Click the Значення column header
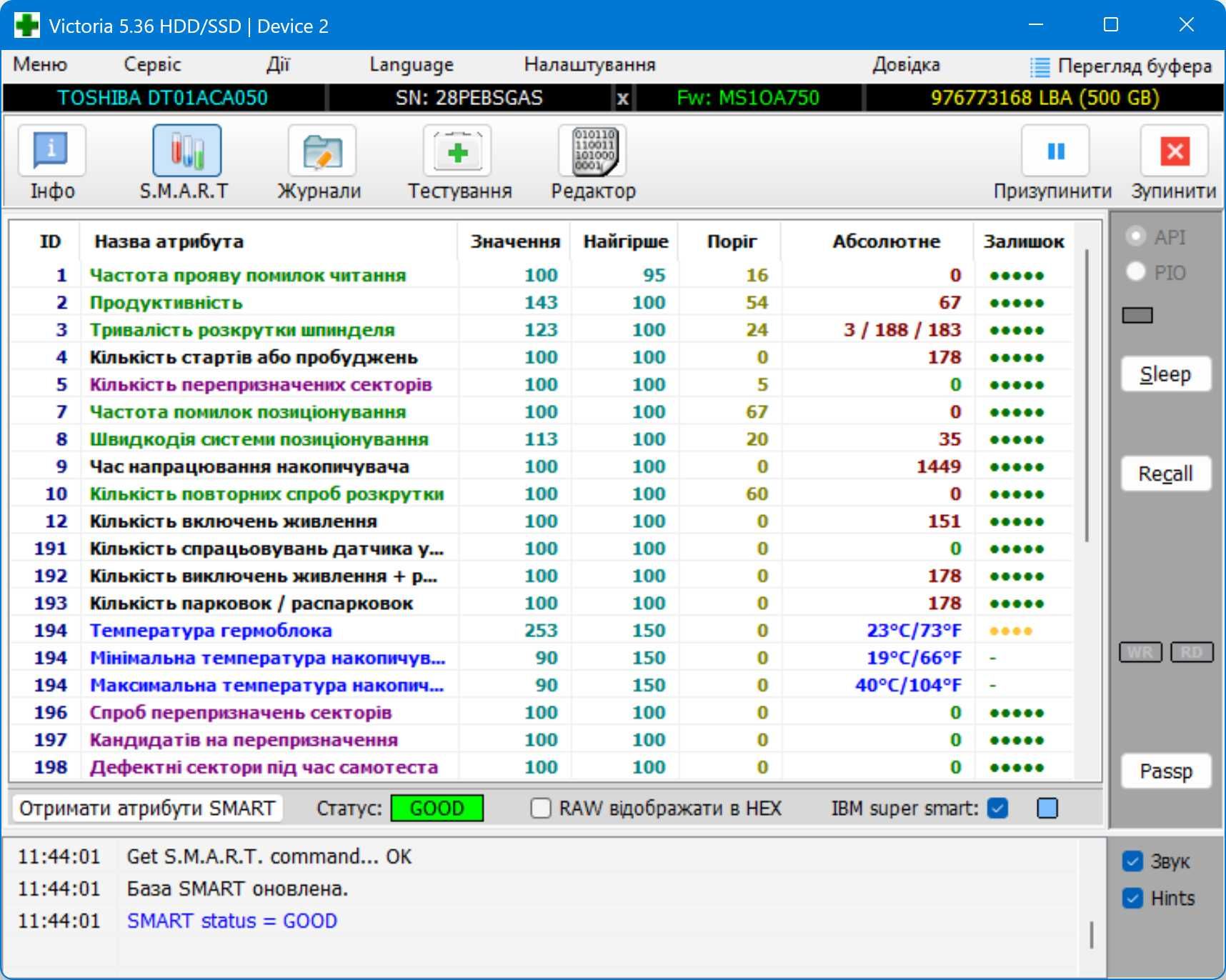Screen dimensions: 1226x980 pyautogui.click(x=514, y=241)
